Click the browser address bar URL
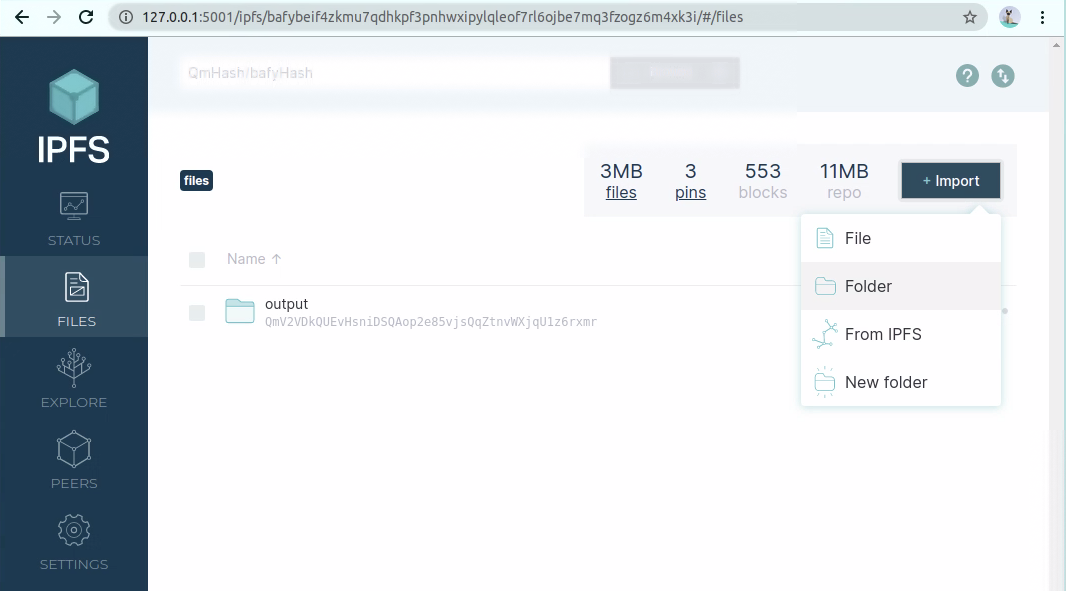 pyautogui.click(x=443, y=17)
